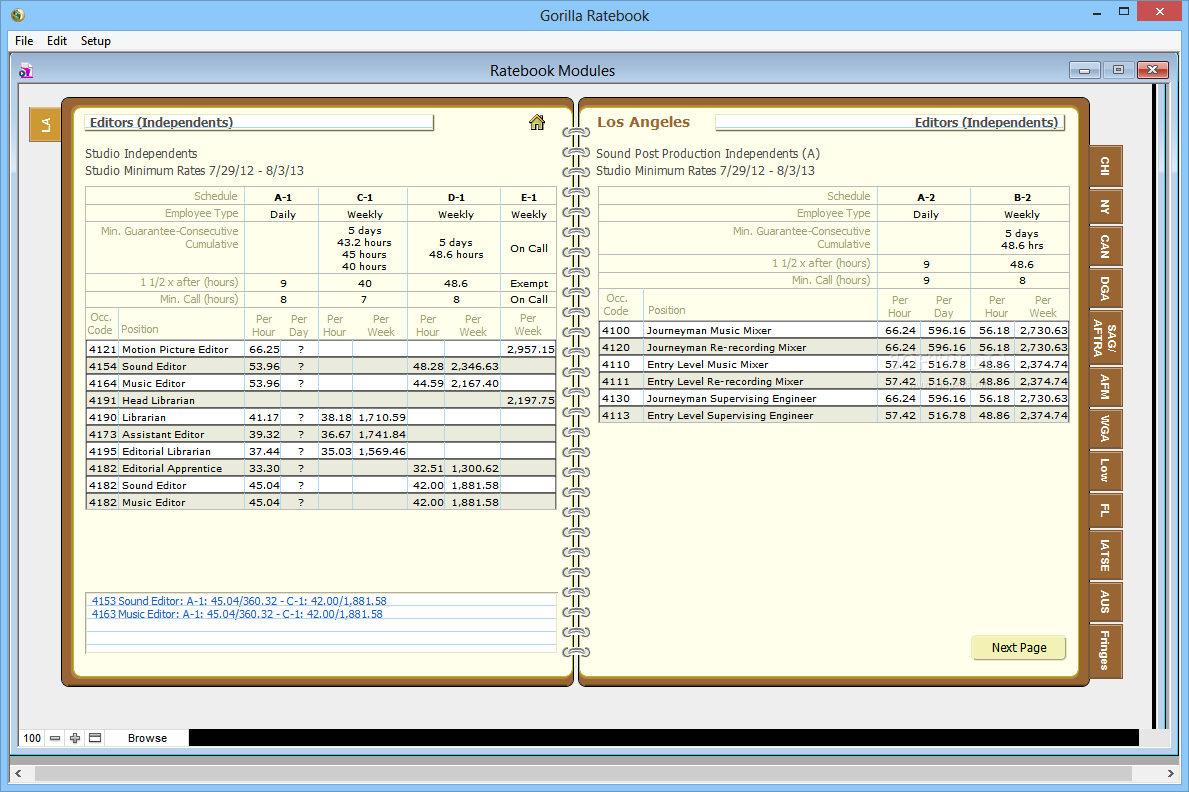This screenshot has width=1189, height=792.
Task: Select the Motion Picture Editor row
Action: tap(321, 350)
